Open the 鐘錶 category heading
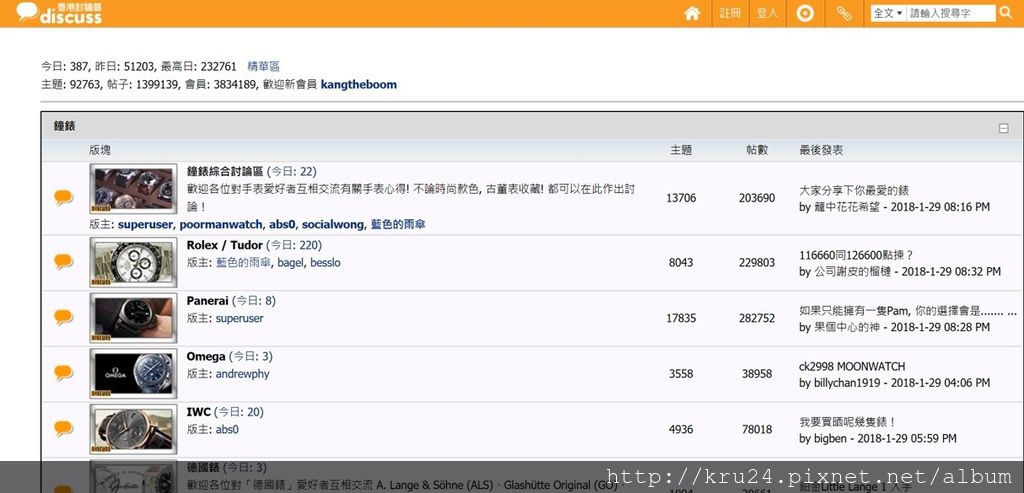The height and width of the screenshot is (493, 1024). point(65,126)
